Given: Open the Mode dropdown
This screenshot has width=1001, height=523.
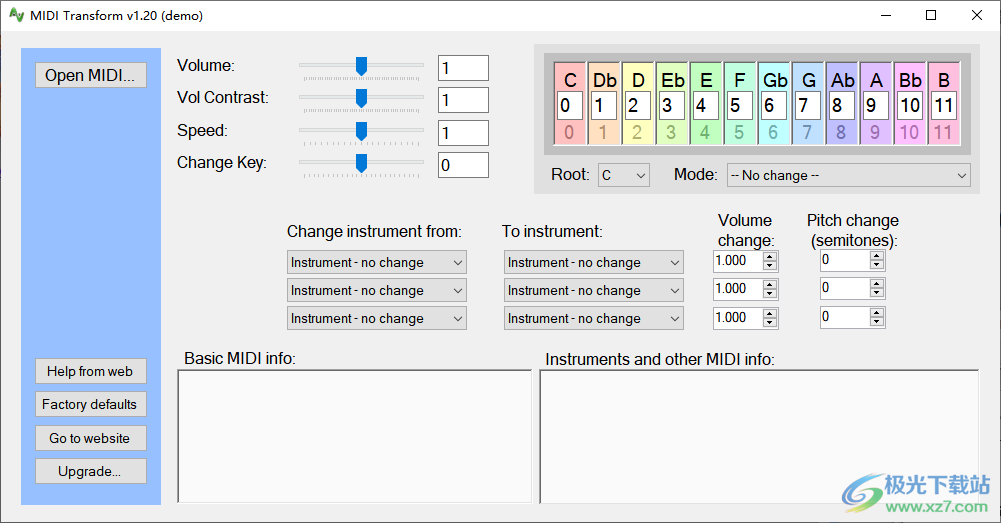Looking at the screenshot, I should [848, 175].
